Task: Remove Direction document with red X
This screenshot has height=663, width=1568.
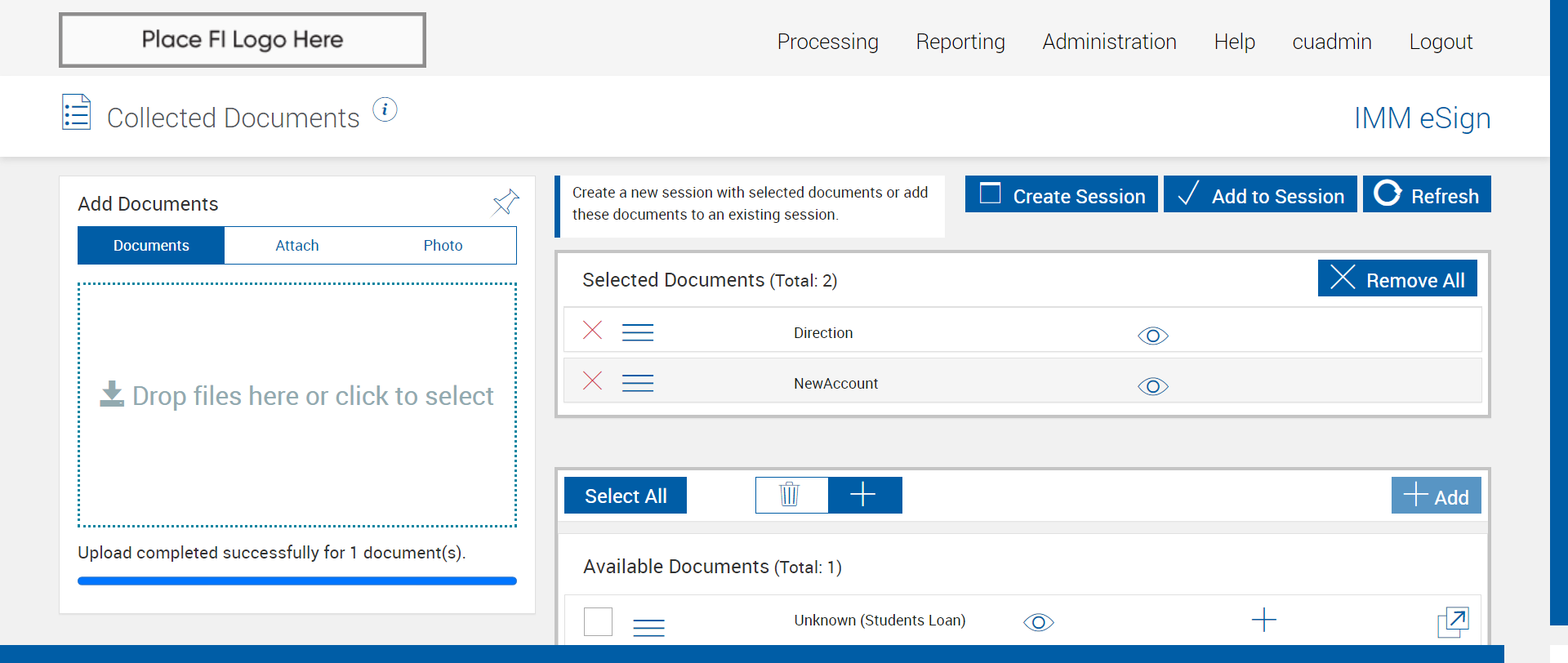Action: click(592, 330)
